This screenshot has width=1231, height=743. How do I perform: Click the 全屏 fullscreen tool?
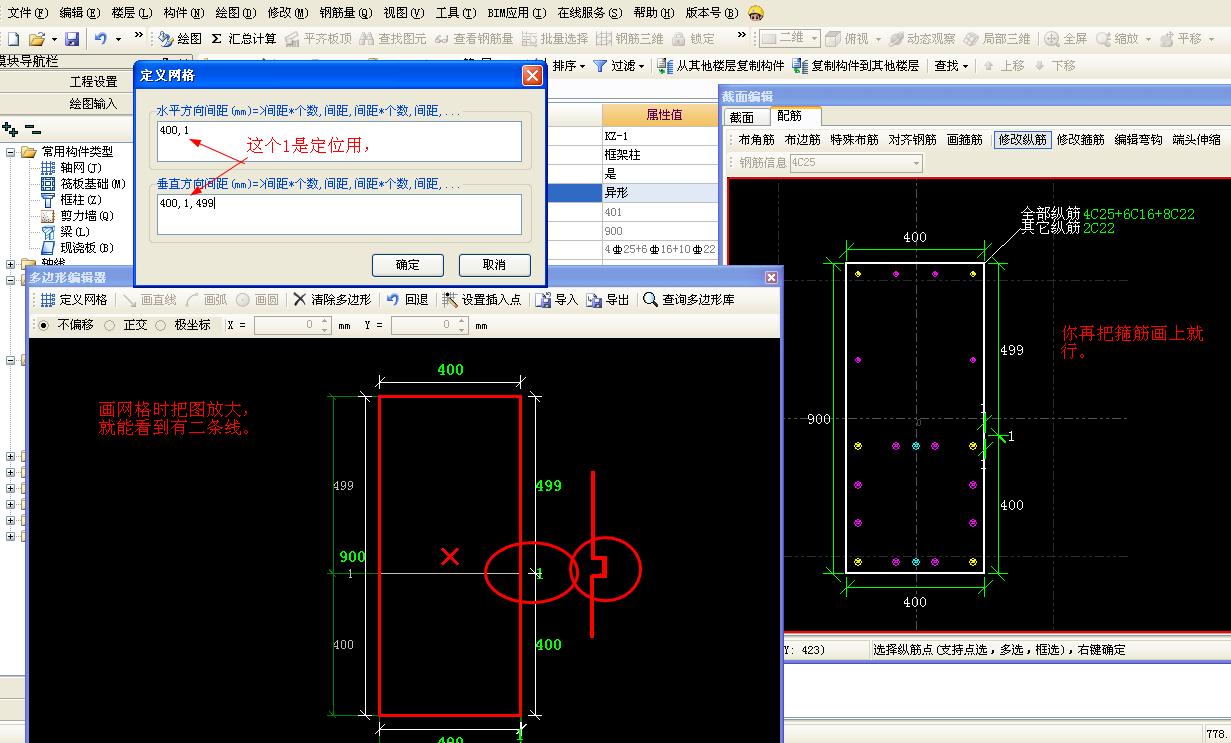pos(1066,39)
